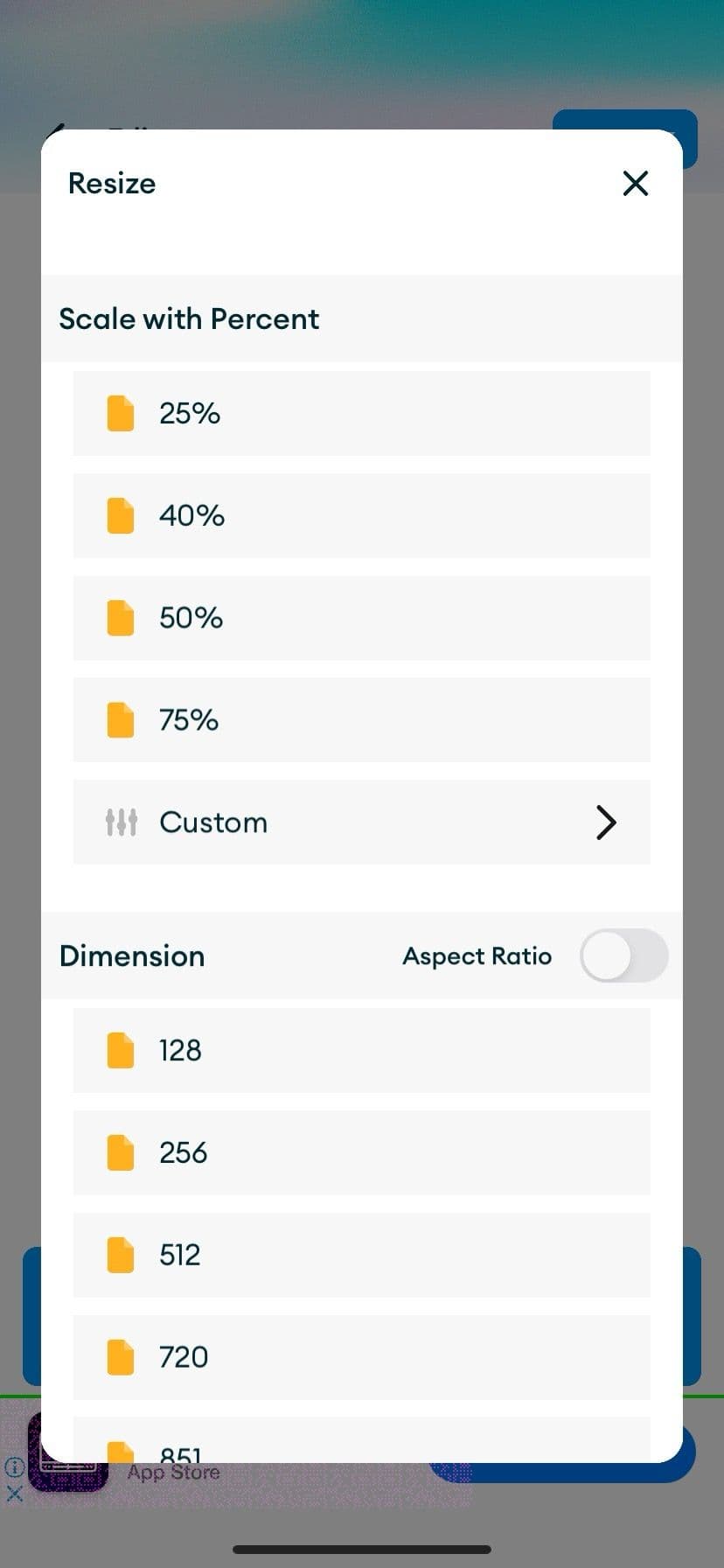Screen dimensions: 724x1568
Task: Select the 75% scale option
Action: tap(361, 721)
